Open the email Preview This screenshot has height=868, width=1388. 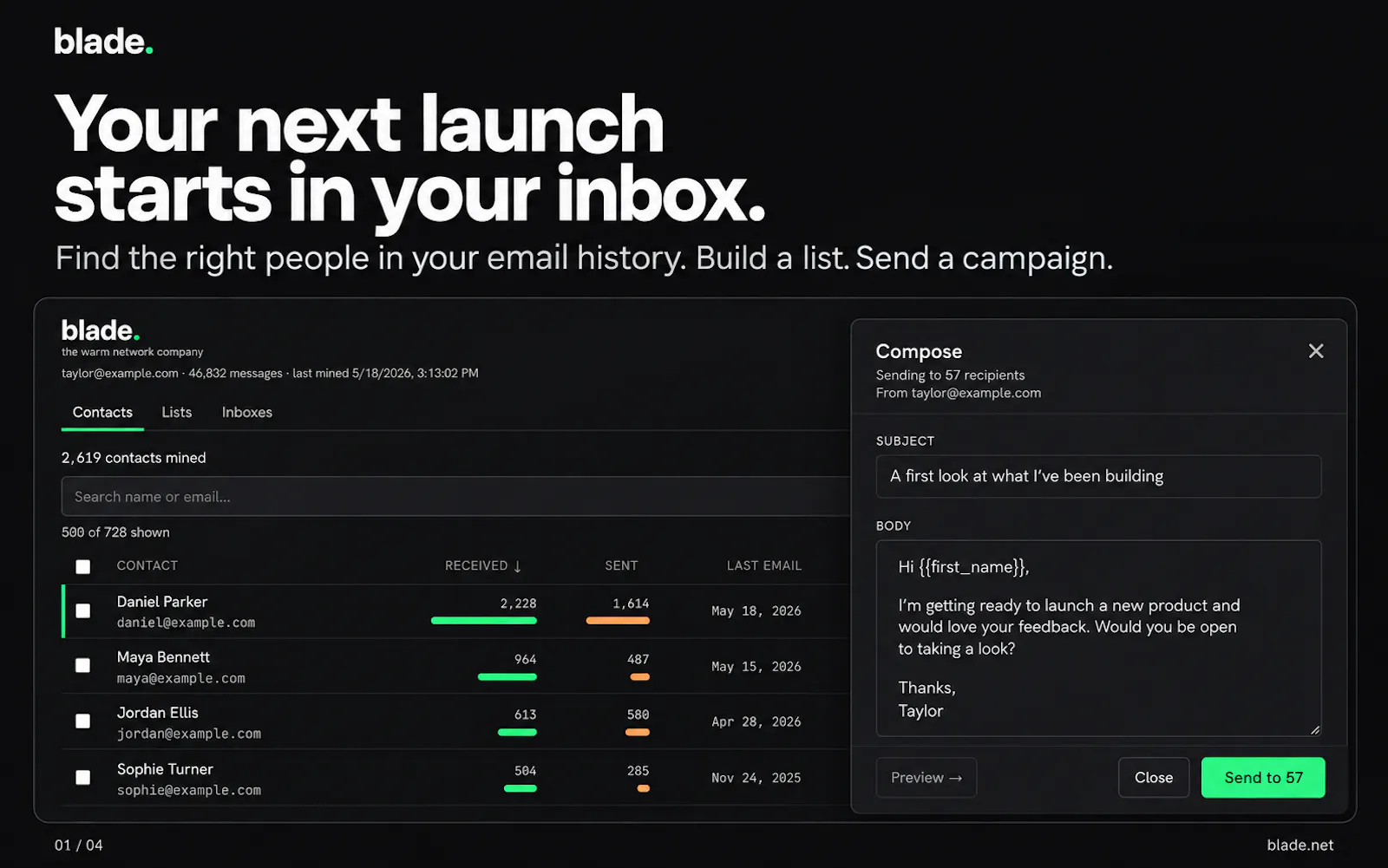(926, 778)
